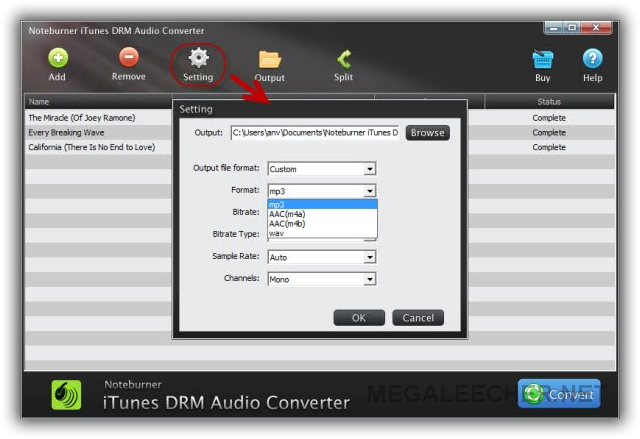Screen dimensions: 640x439
Task: Click Cancel in Setting dialog
Action: tap(418, 318)
